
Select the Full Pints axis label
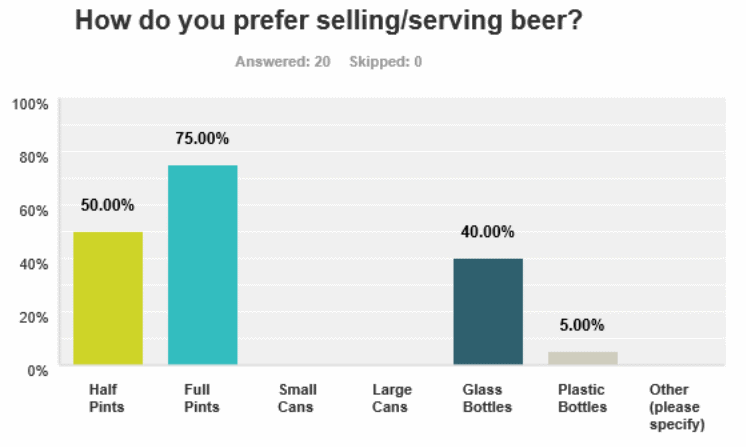coord(202,398)
